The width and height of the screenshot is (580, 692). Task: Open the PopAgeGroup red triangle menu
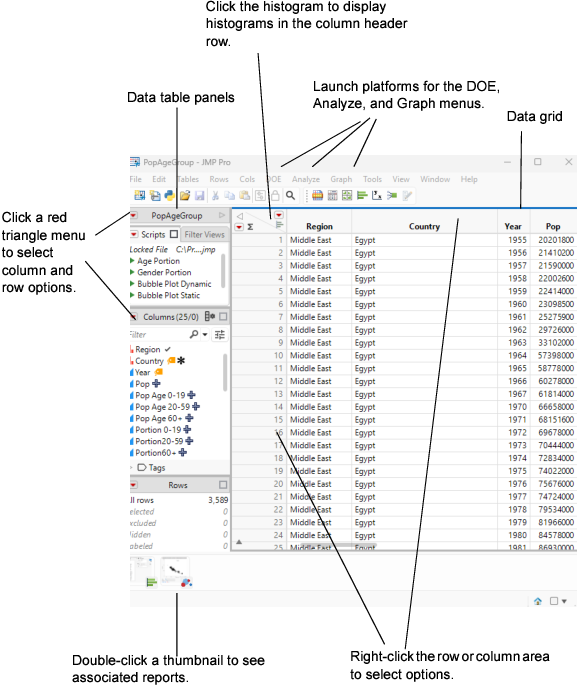133,216
